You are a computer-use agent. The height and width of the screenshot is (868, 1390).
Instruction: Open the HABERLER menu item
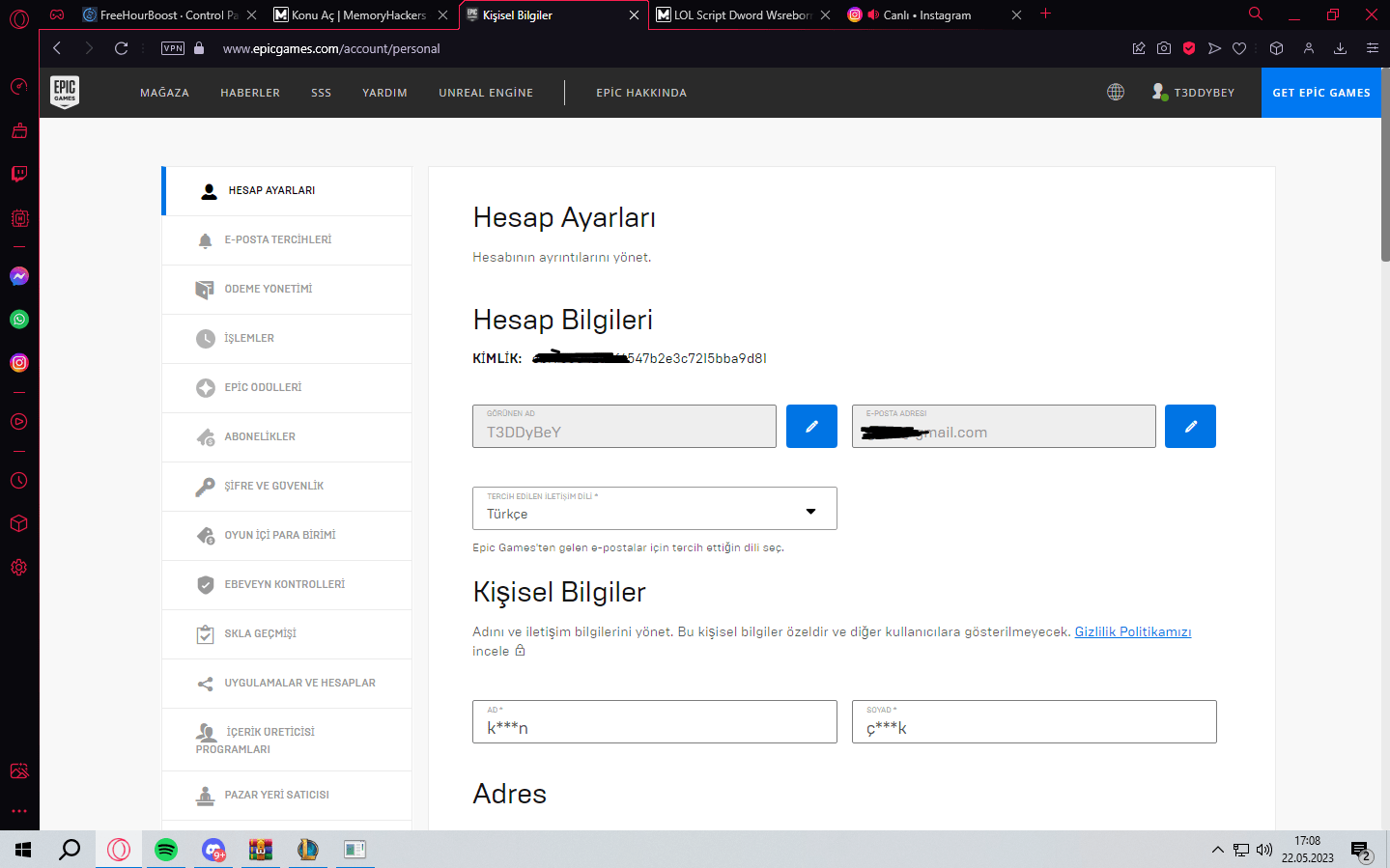click(250, 93)
